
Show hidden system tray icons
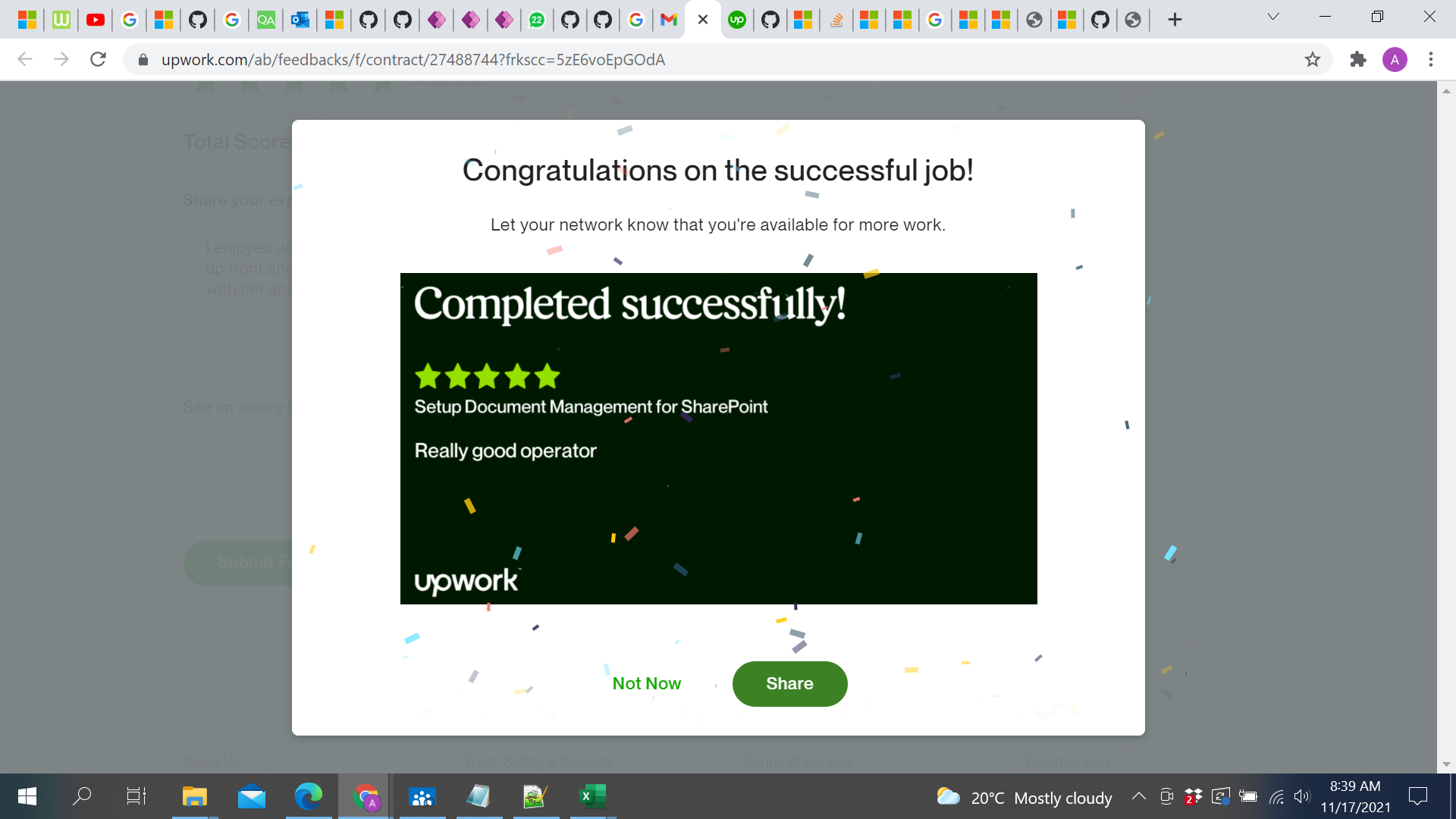point(1138,796)
